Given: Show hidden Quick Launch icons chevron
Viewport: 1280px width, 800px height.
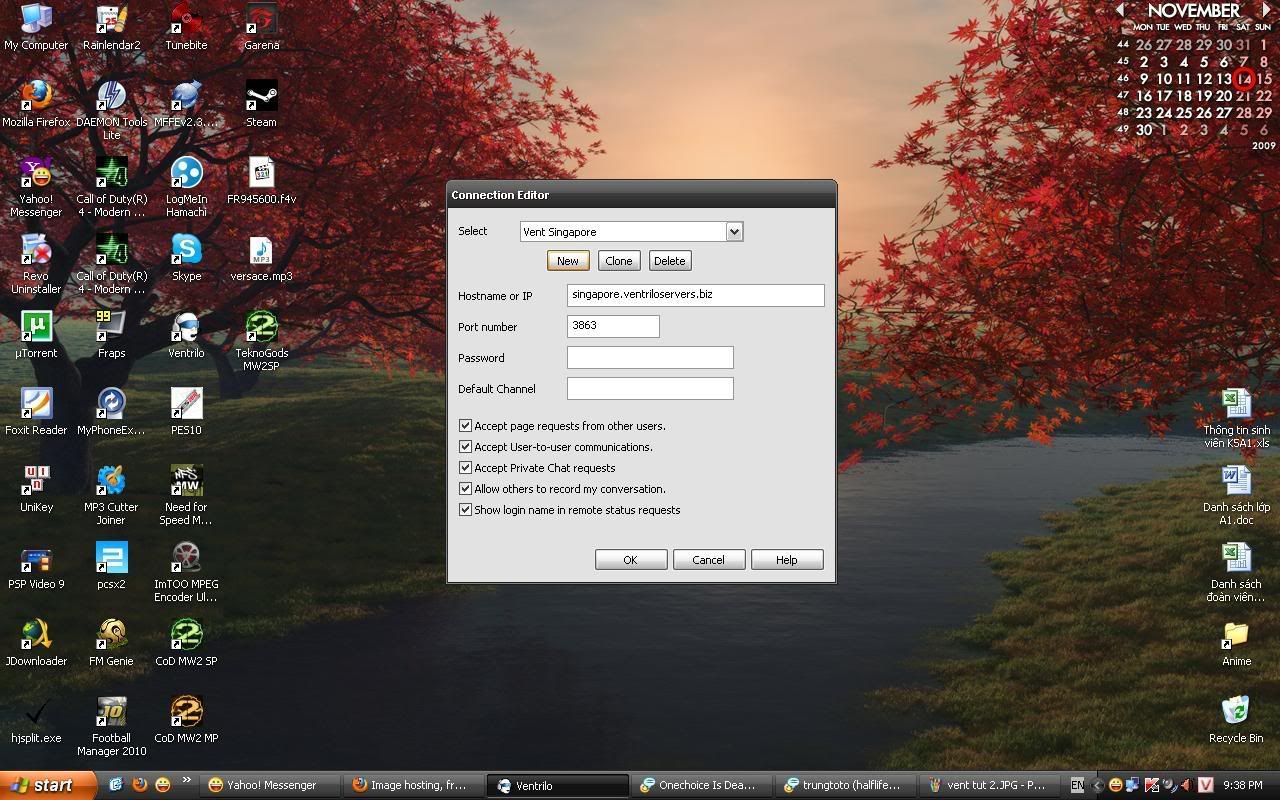Looking at the screenshot, I should [x=186, y=781].
